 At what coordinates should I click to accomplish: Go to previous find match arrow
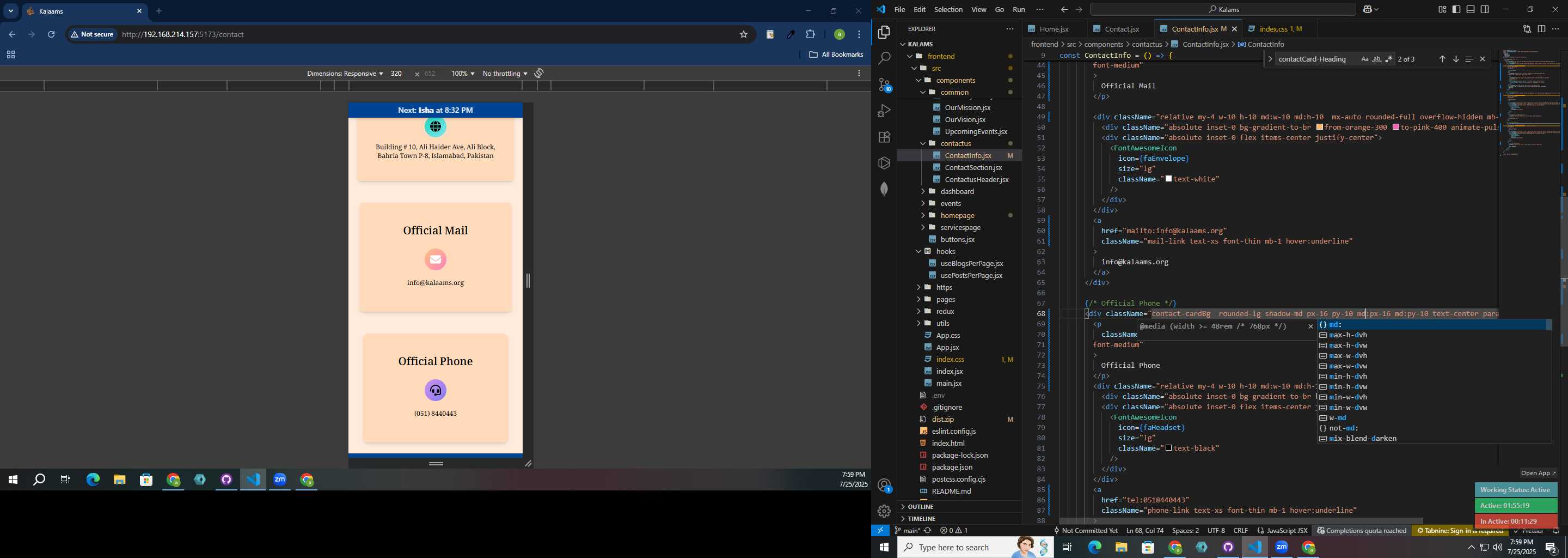(x=1442, y=59)
